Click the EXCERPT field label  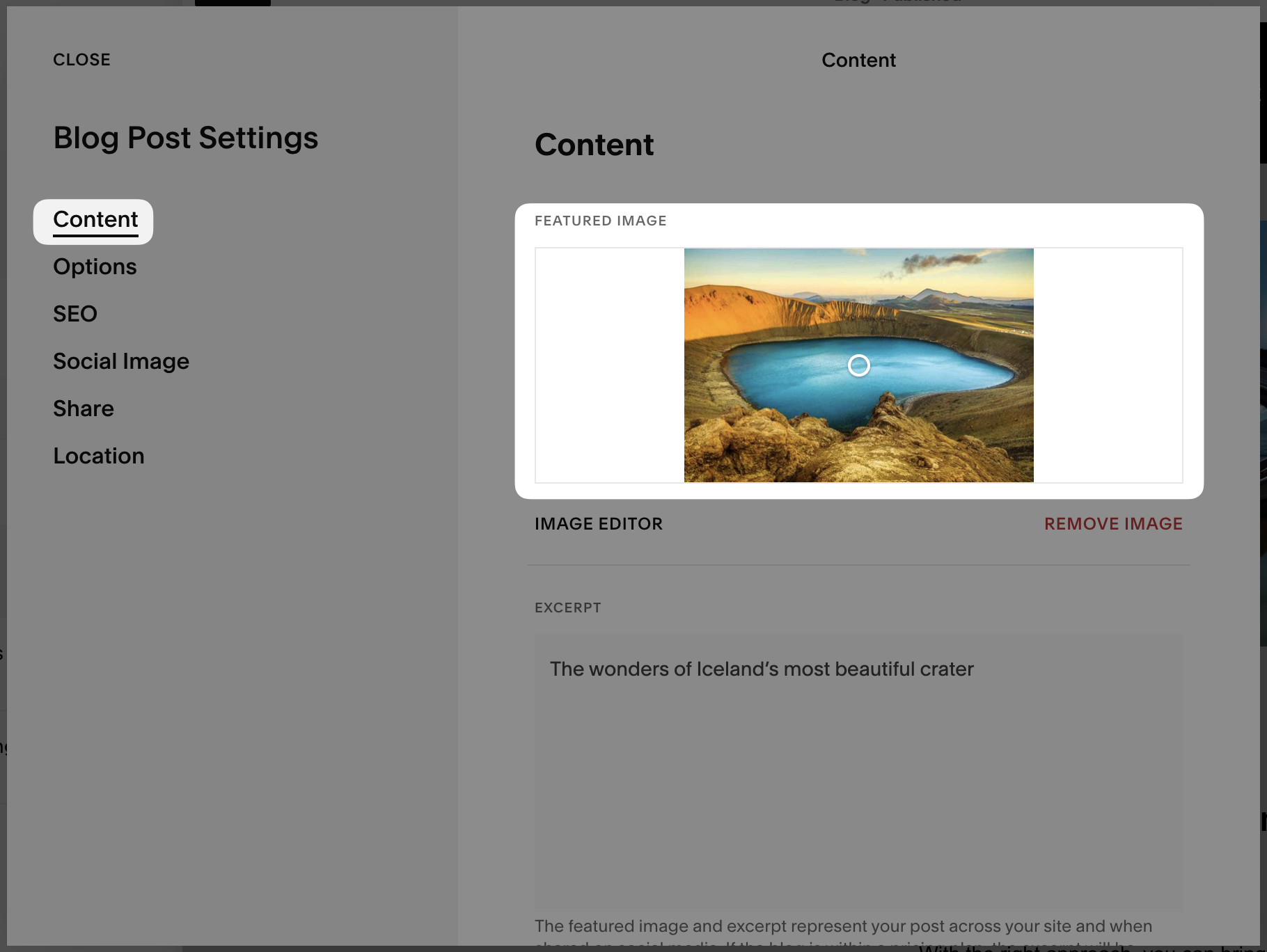(567, 608)
